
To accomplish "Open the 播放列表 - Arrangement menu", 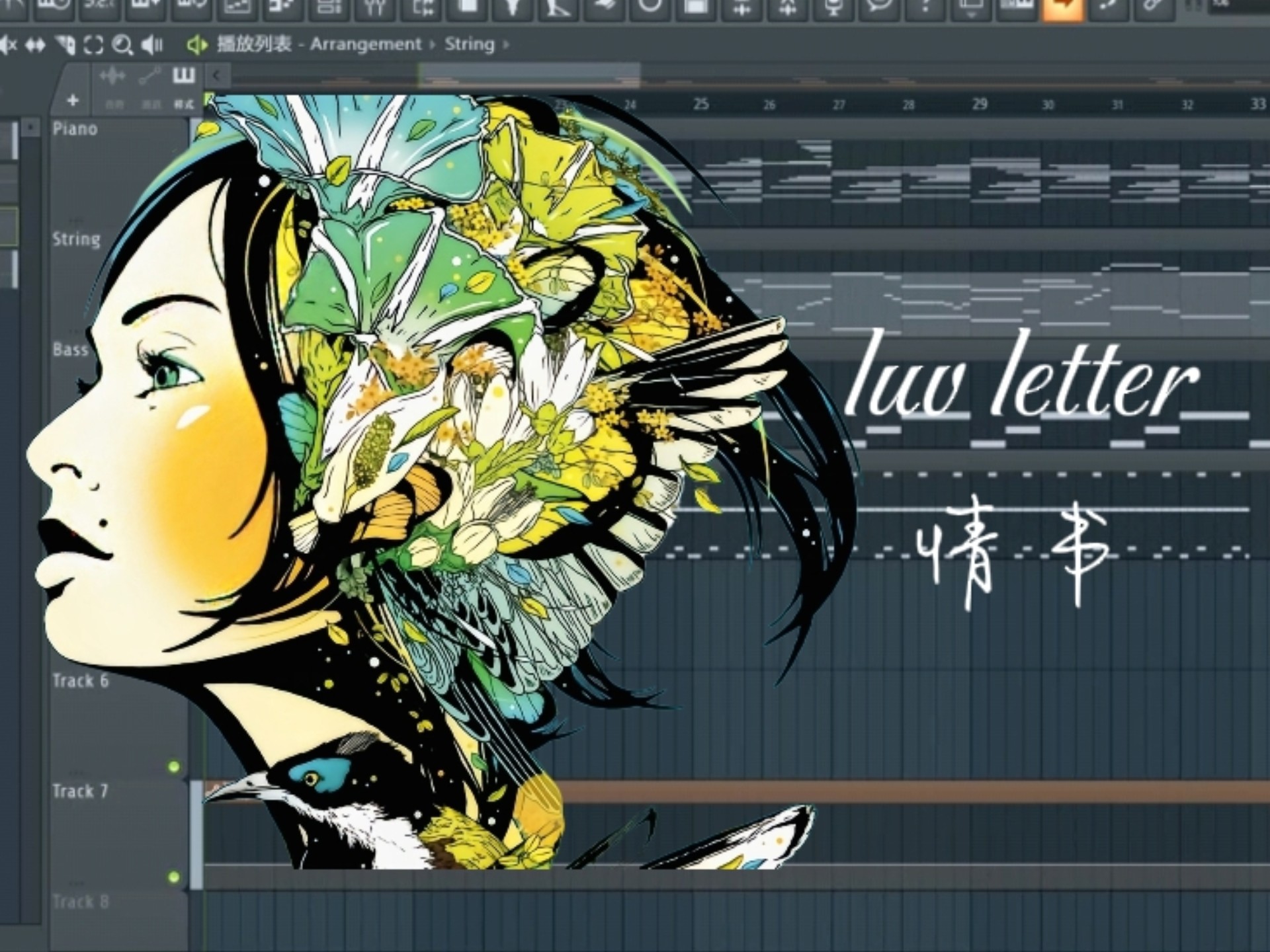I will click(x=319, y=44).
